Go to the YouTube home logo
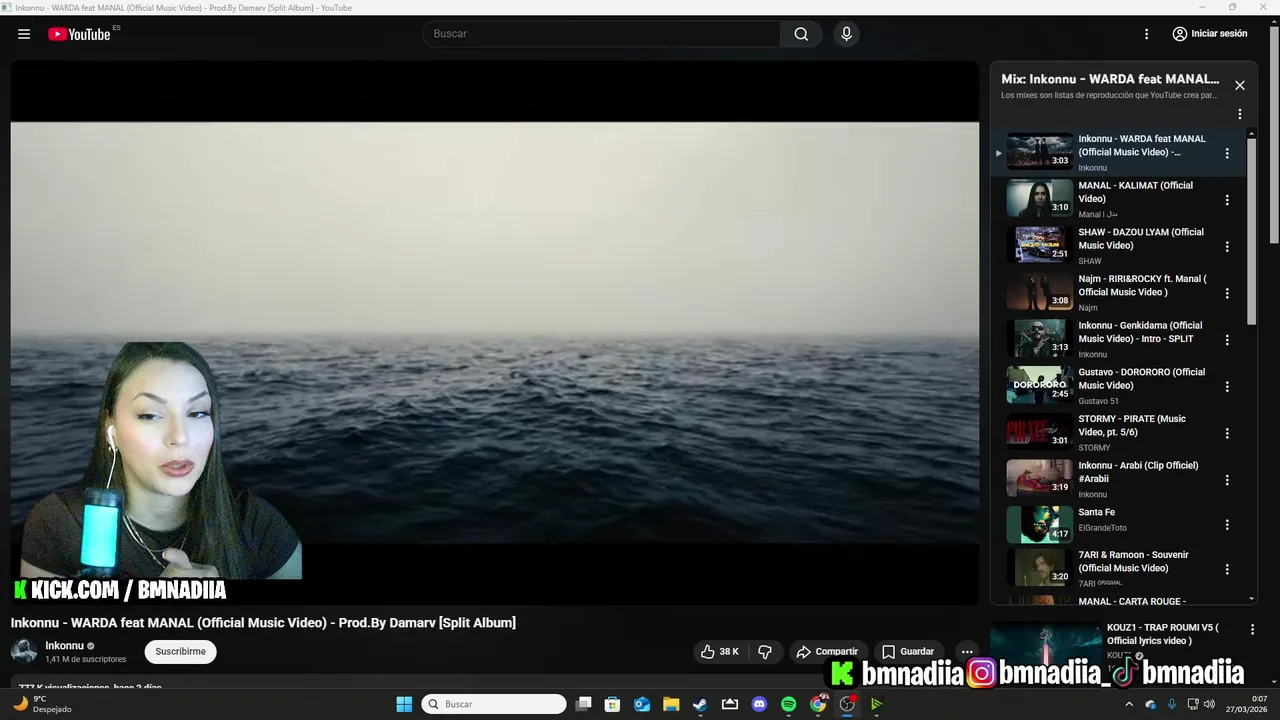1280x720 pixels. 79,34
